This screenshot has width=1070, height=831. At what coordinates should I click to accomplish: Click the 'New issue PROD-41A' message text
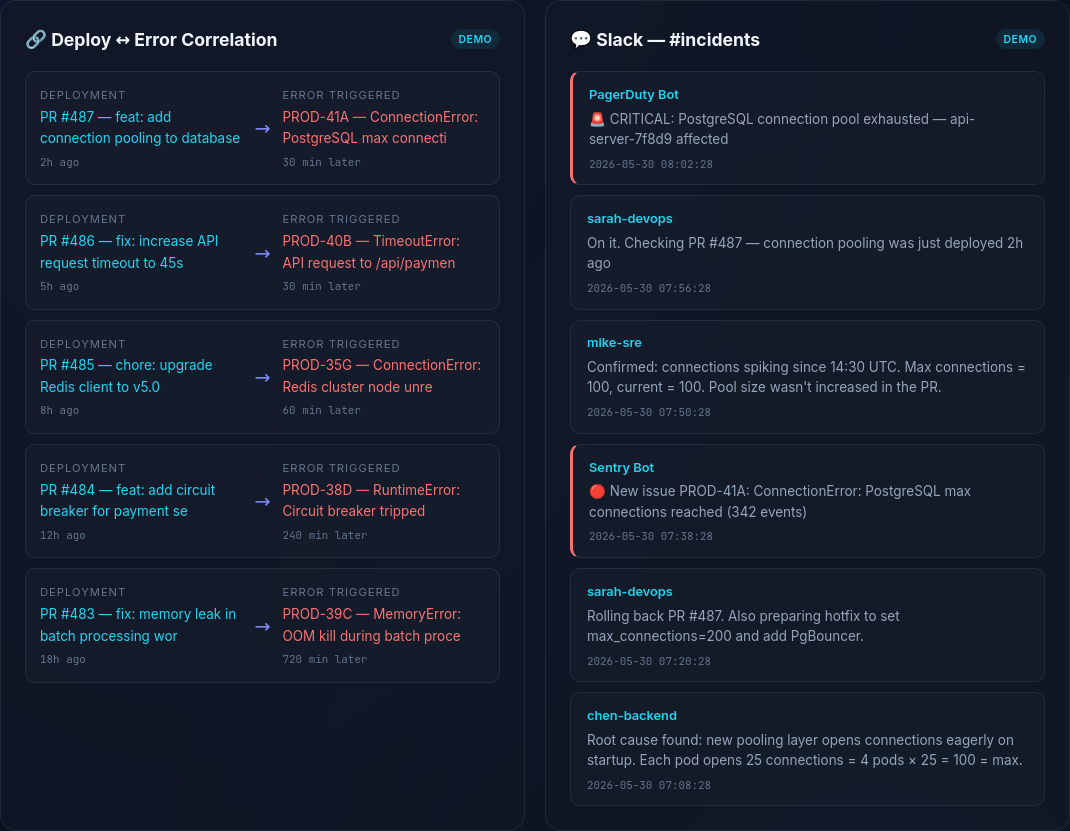tap(779, 501)
